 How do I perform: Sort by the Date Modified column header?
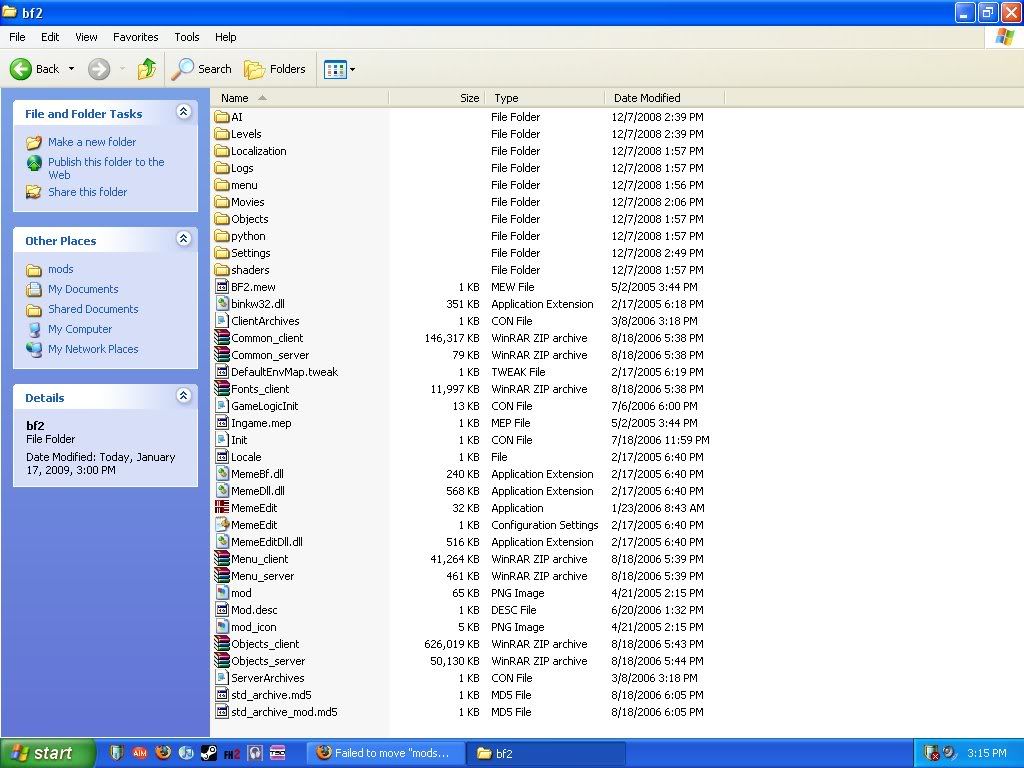coord(664,98)
